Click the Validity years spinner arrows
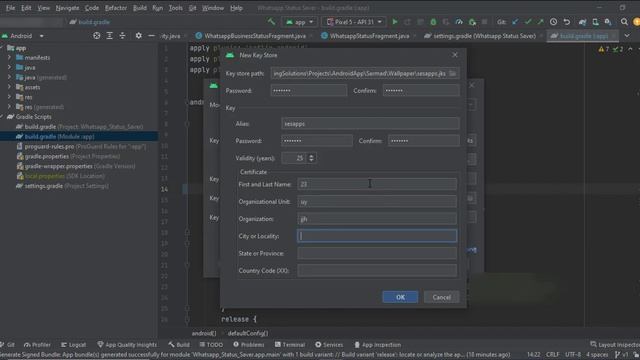The width and height of the screenshot is (640, 360). click(x=311, y=158)
